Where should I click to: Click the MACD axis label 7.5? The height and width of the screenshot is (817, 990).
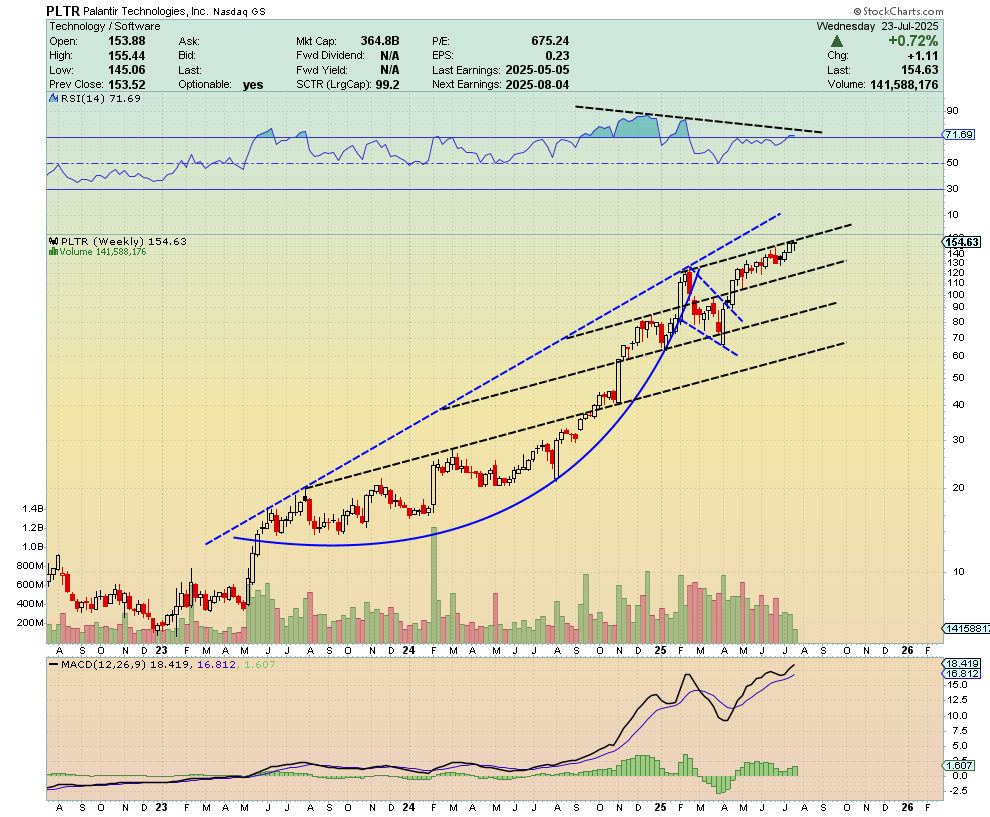[960, 731]
